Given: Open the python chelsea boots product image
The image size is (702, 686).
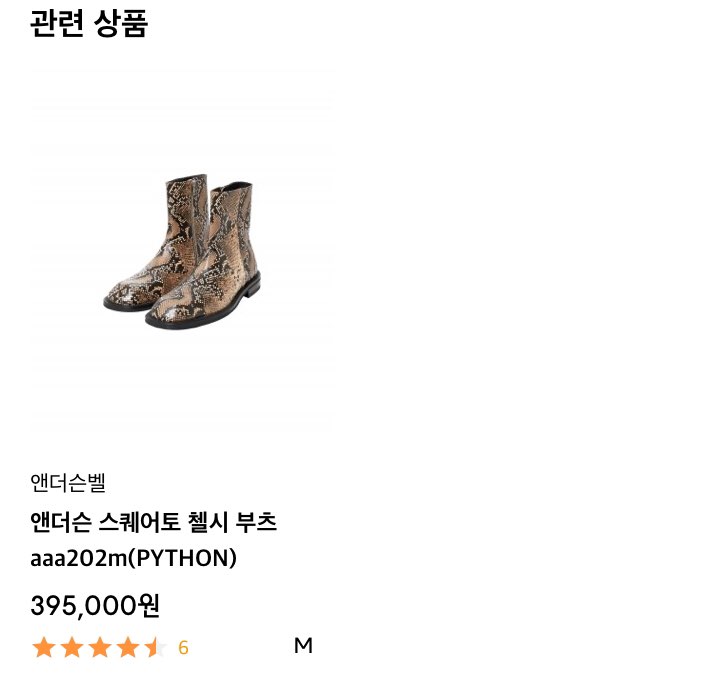Looking at the screenshot, I should (x=181, y=251).
